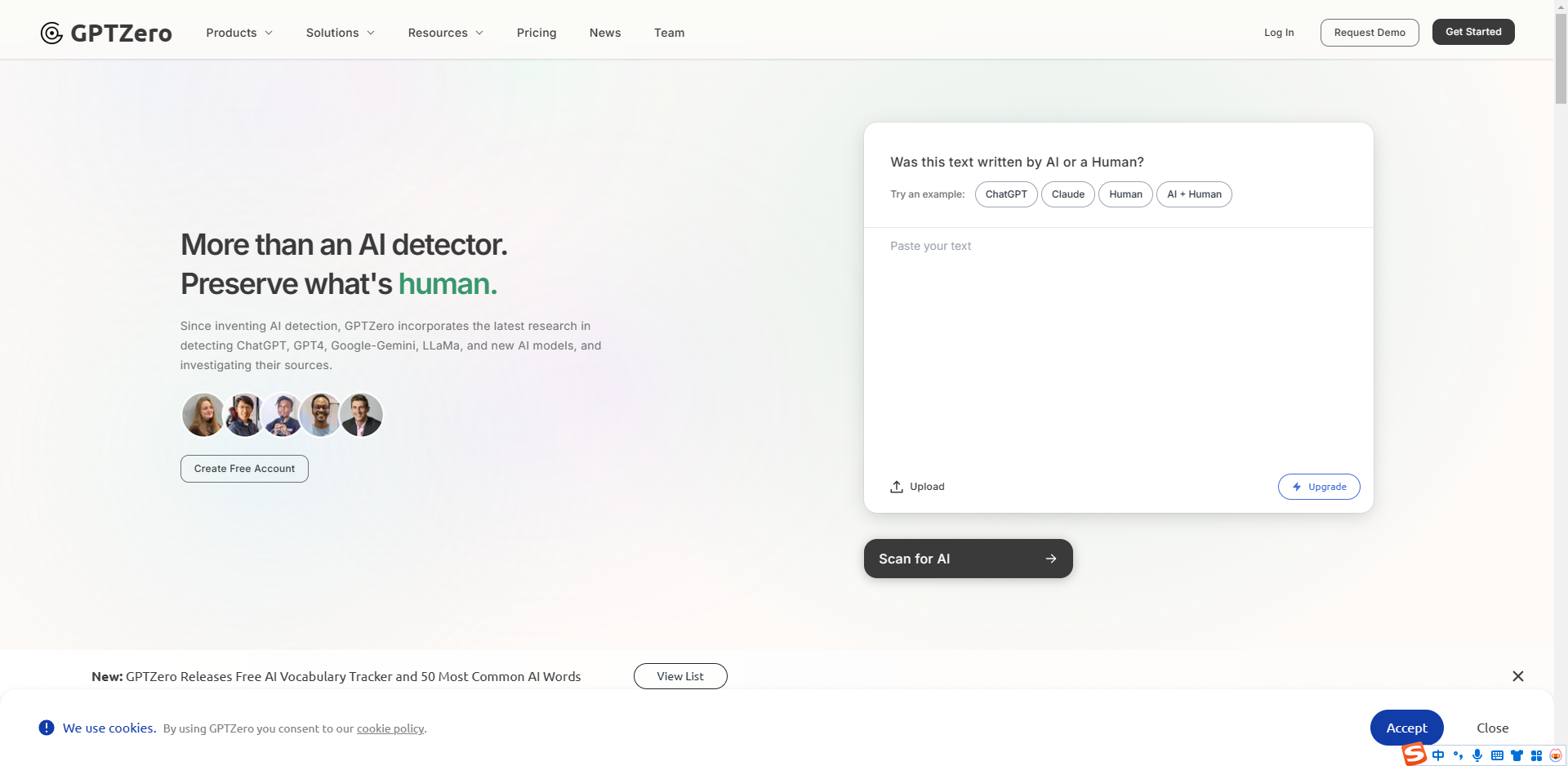Expand the Solutions dropdown menu
1568x766 pixels.
point(340,33)
